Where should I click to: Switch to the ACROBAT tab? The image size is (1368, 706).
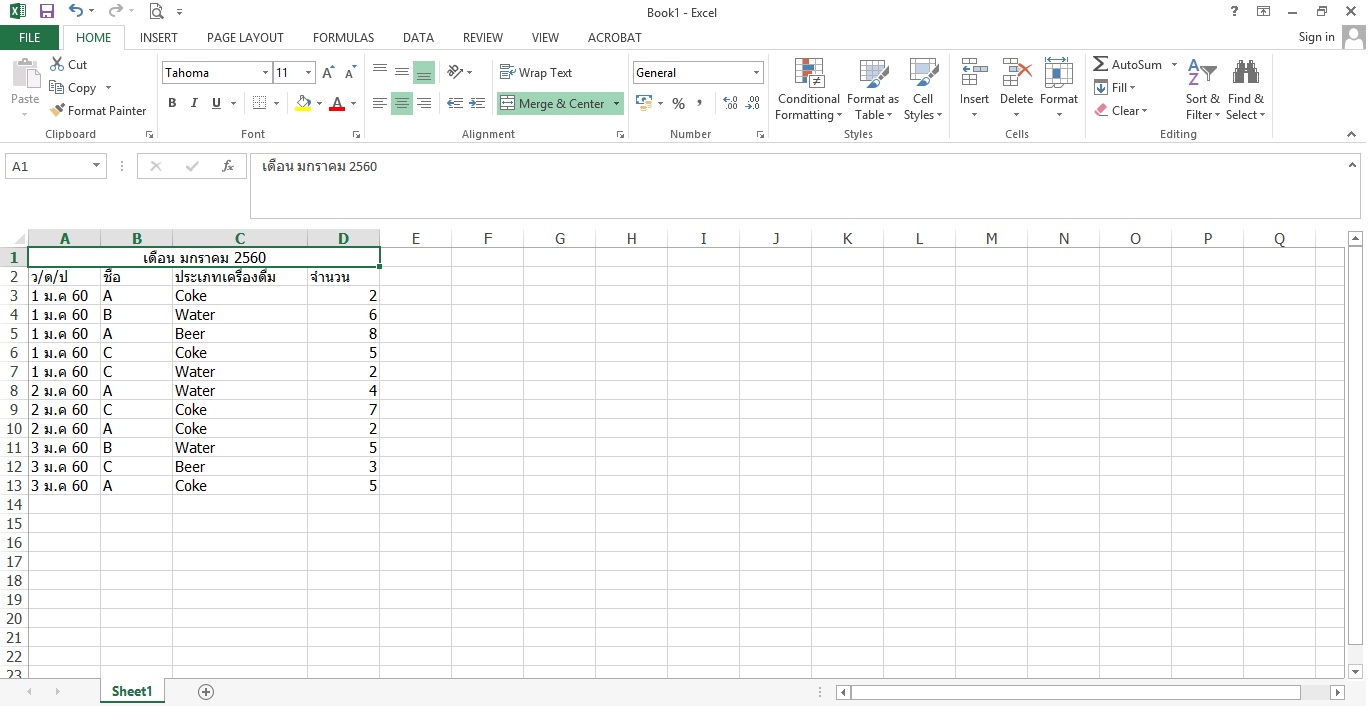point(615,37)
